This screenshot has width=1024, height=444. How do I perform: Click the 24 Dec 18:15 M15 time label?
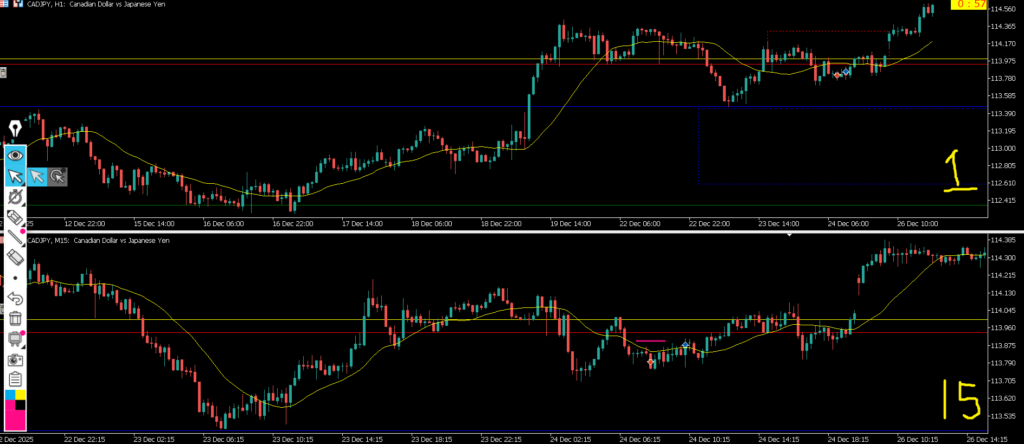[849, 439]
